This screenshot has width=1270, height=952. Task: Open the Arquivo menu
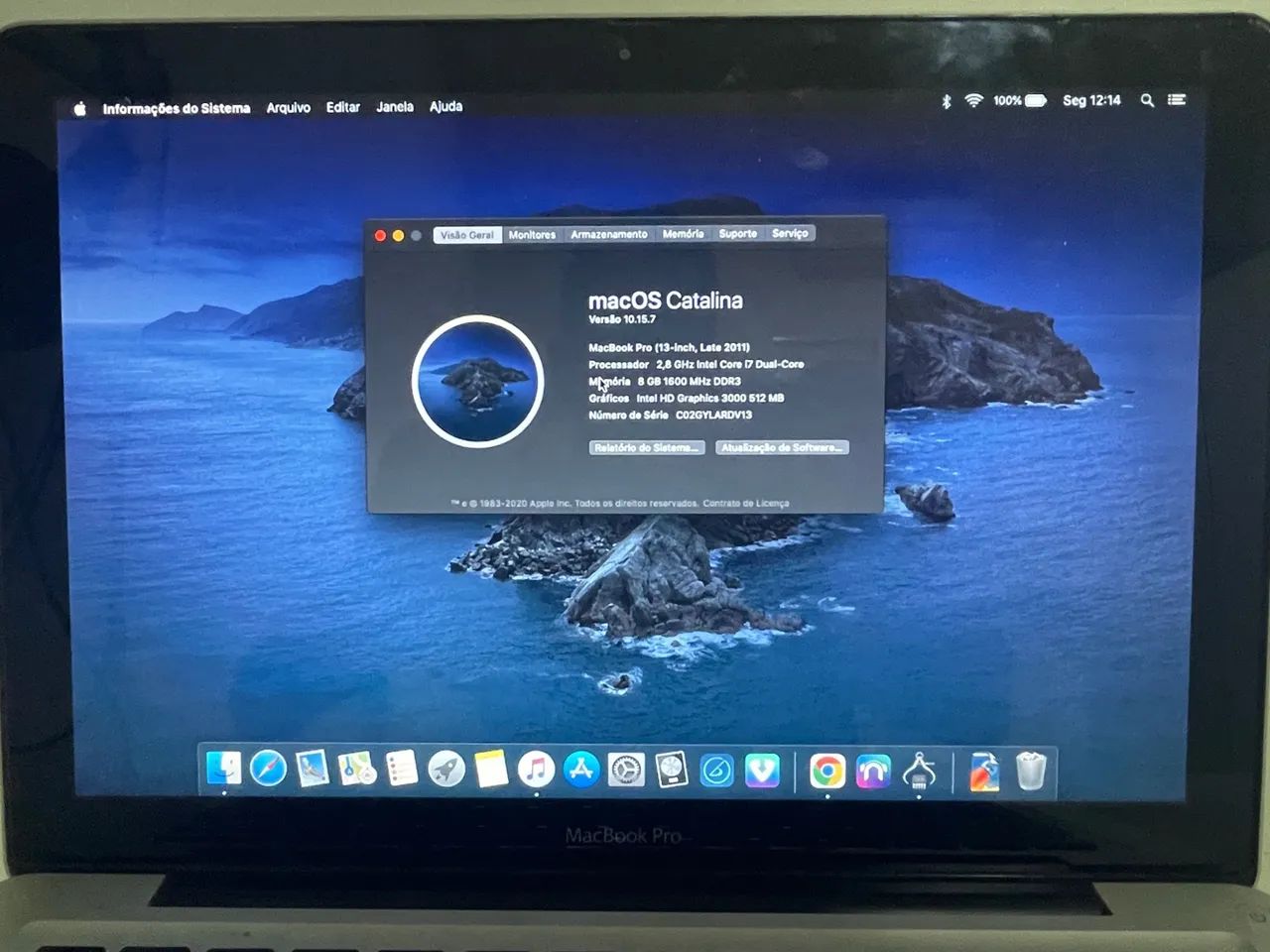click(x=289, y=107)
